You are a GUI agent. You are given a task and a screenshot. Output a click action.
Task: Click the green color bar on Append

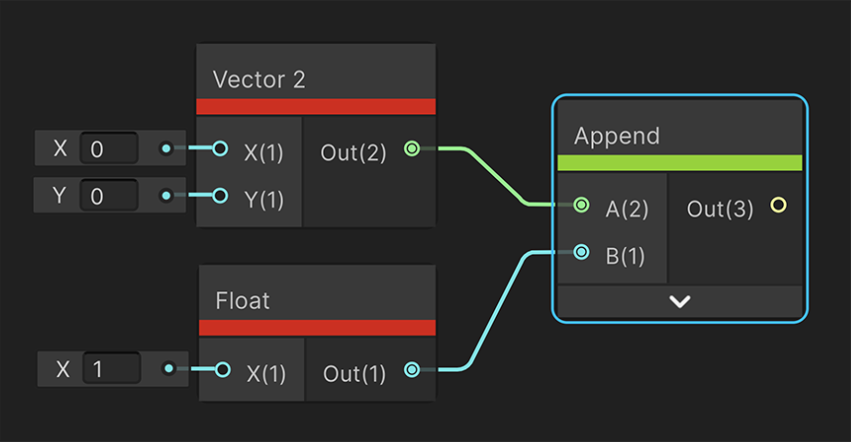click(x=680, y=163)
